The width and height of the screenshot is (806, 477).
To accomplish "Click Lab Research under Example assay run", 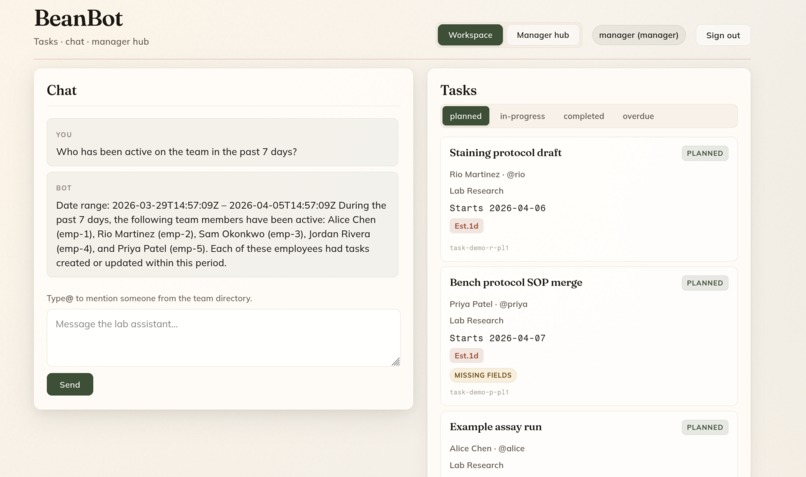I will coord(476,465).
